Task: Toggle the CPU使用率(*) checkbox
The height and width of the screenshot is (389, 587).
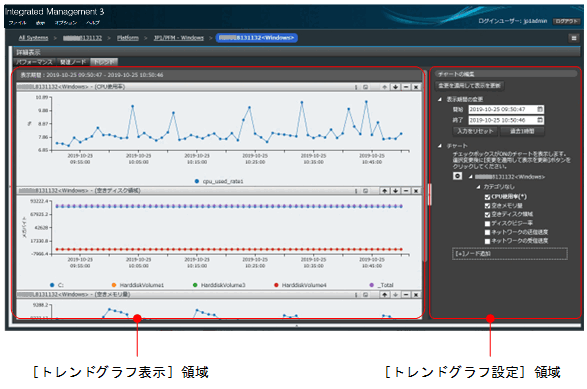Action: [x=487, y=197]
